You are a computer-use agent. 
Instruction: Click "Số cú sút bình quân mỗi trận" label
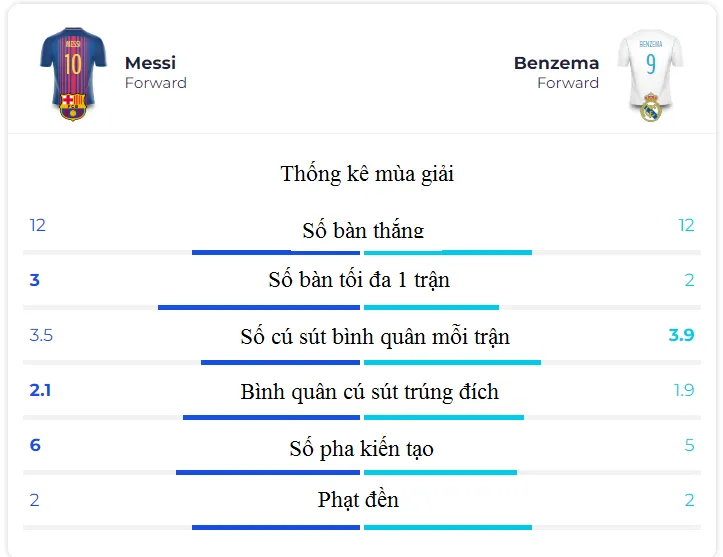pyautogui.click(x=375, y=336)
